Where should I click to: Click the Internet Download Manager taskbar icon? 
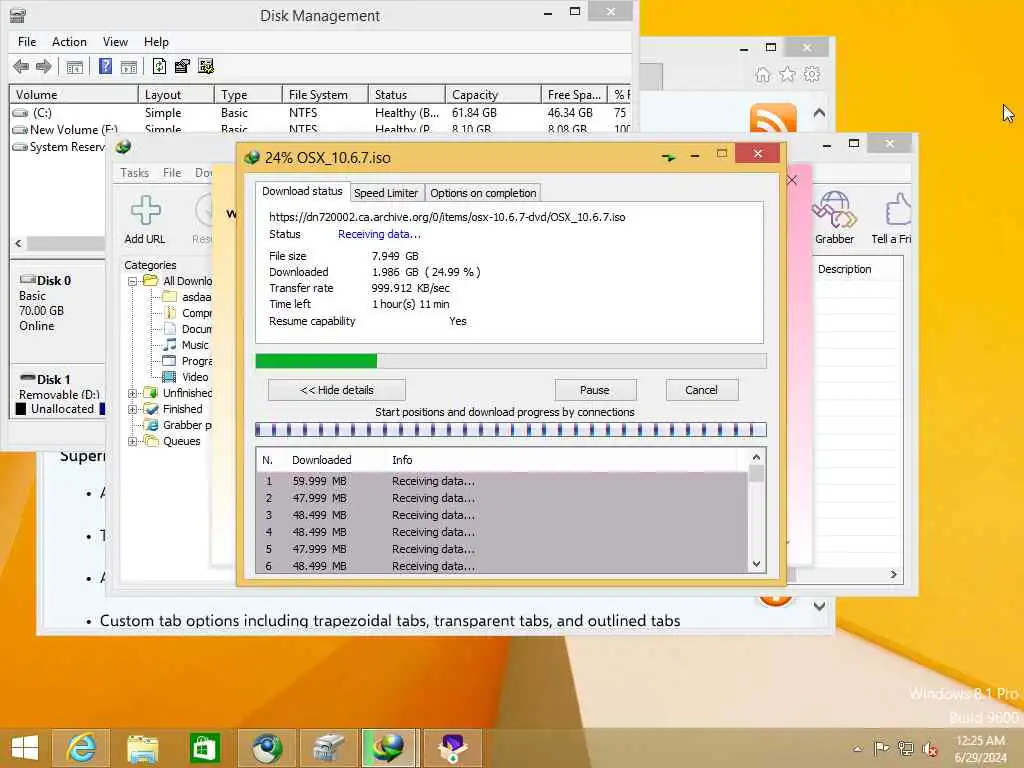pos(389,748)
